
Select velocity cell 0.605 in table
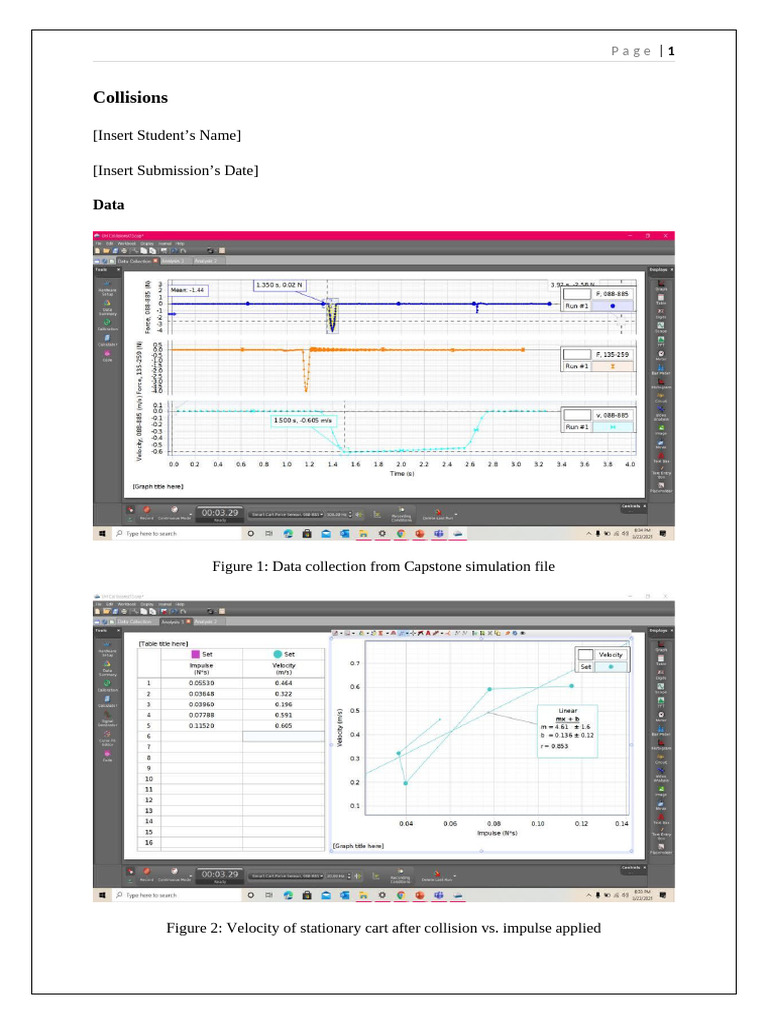coord(283,726)
